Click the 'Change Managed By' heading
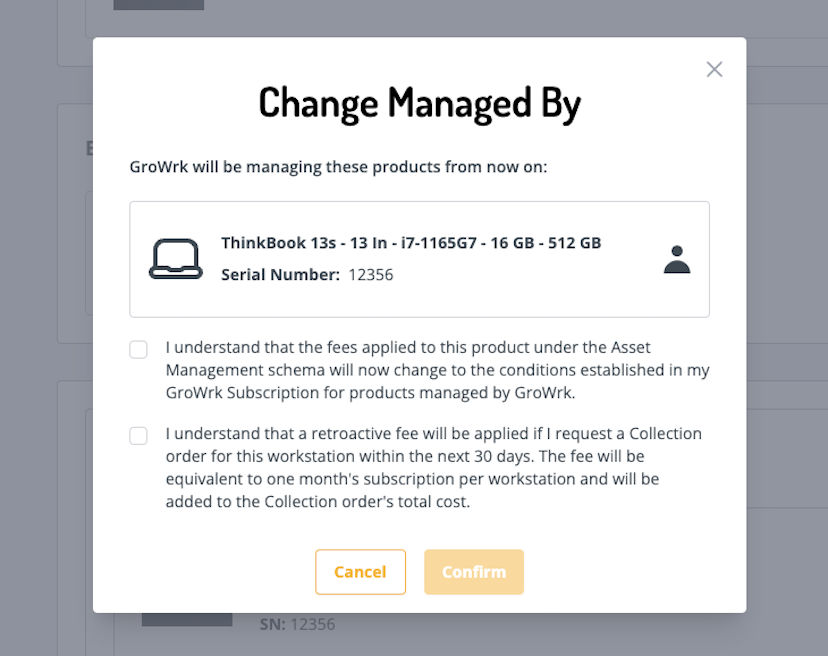The image size is (828, 656). (419, 103)
